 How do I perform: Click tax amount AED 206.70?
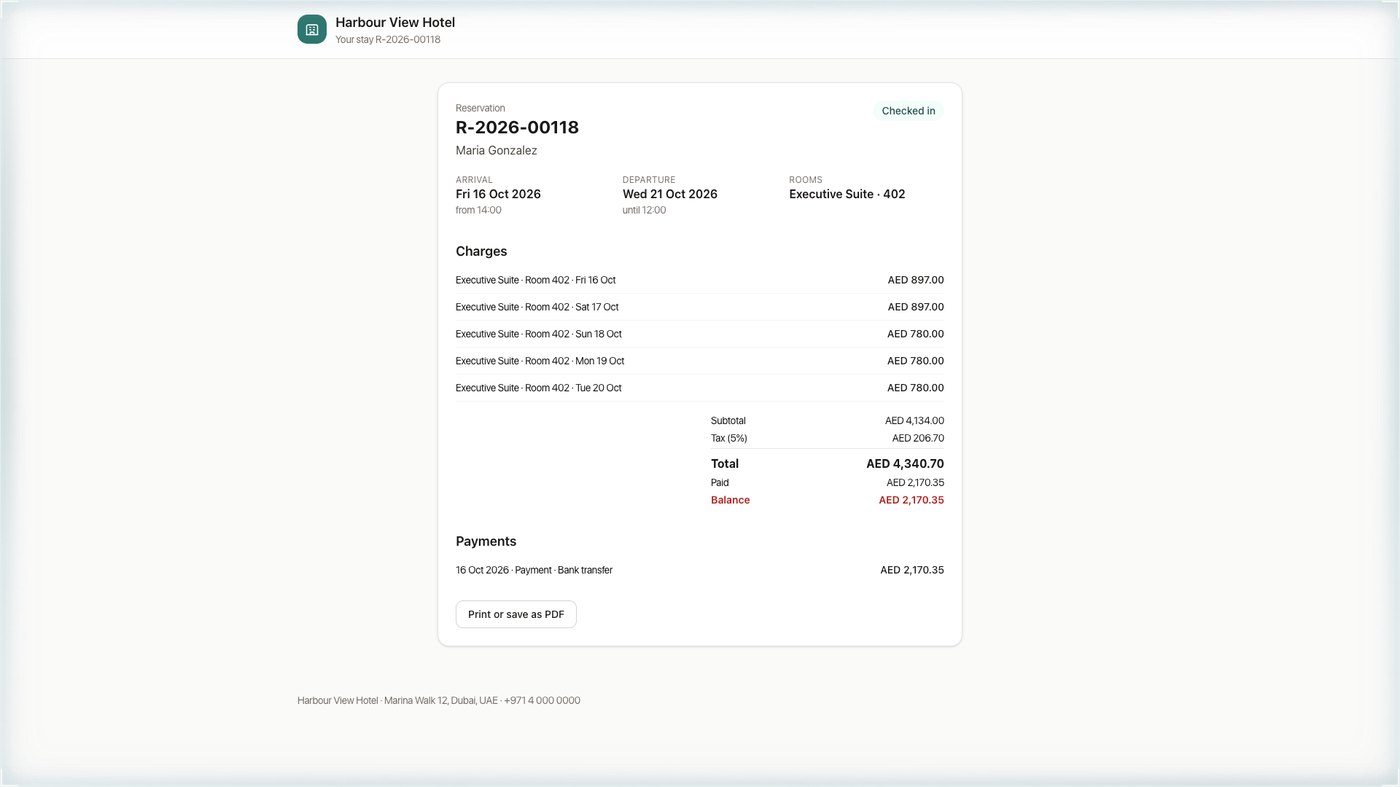tap(918, 438)
